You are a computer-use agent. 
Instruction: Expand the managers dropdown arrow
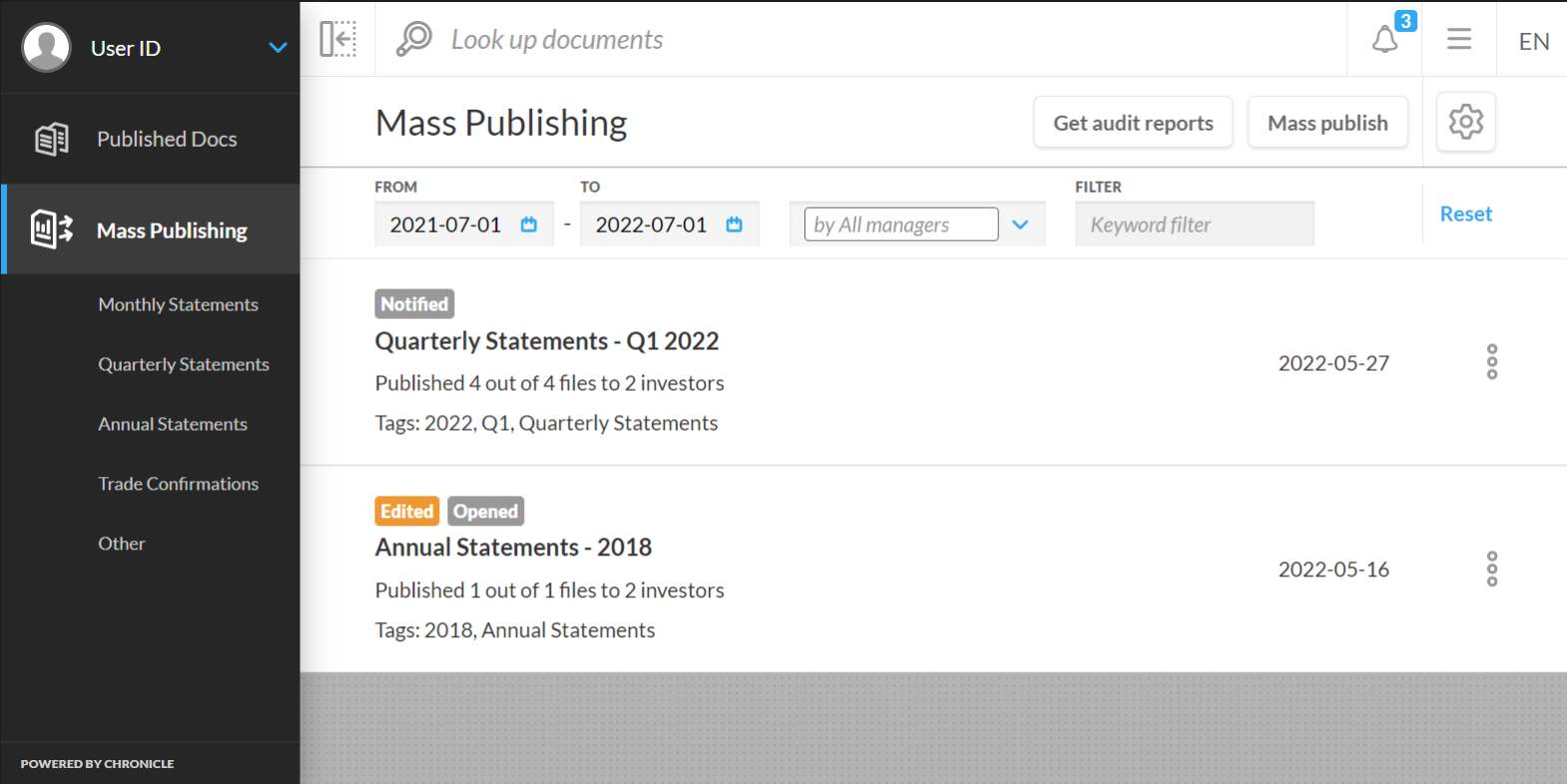click(1020, 224)
